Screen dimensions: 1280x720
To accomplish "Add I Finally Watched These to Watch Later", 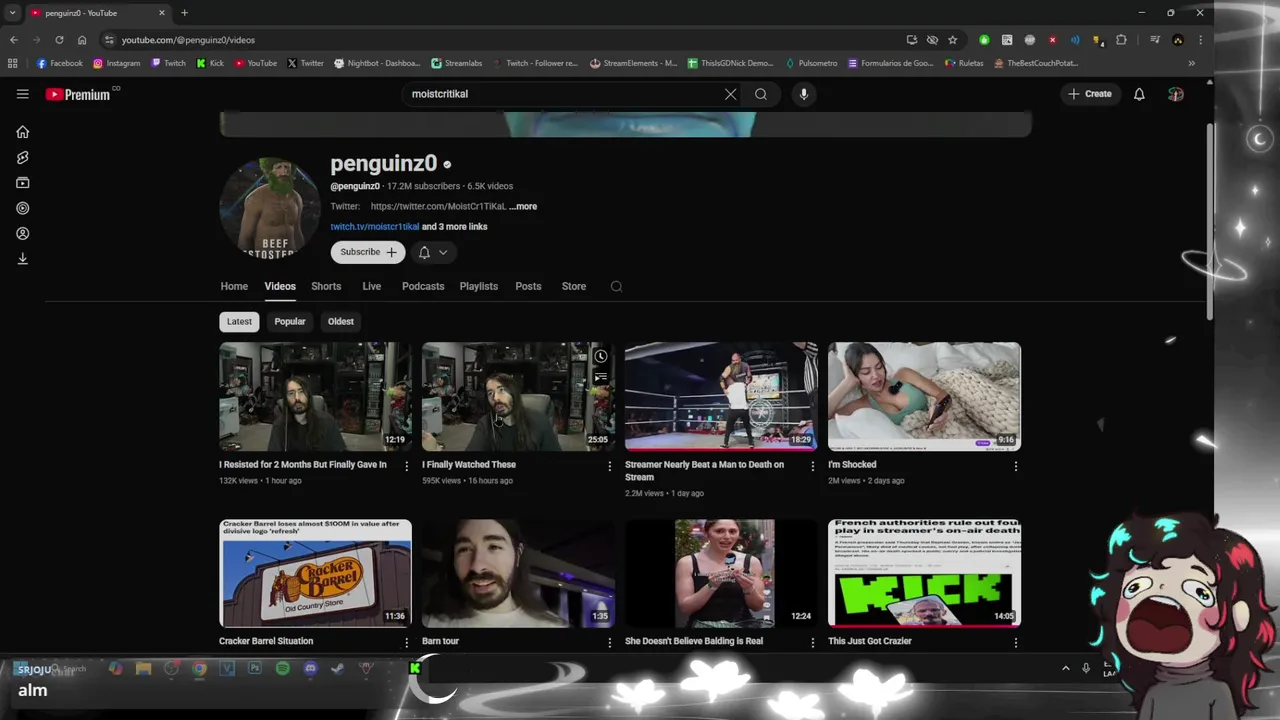I will pyautogui.click(x=601, y=356).
